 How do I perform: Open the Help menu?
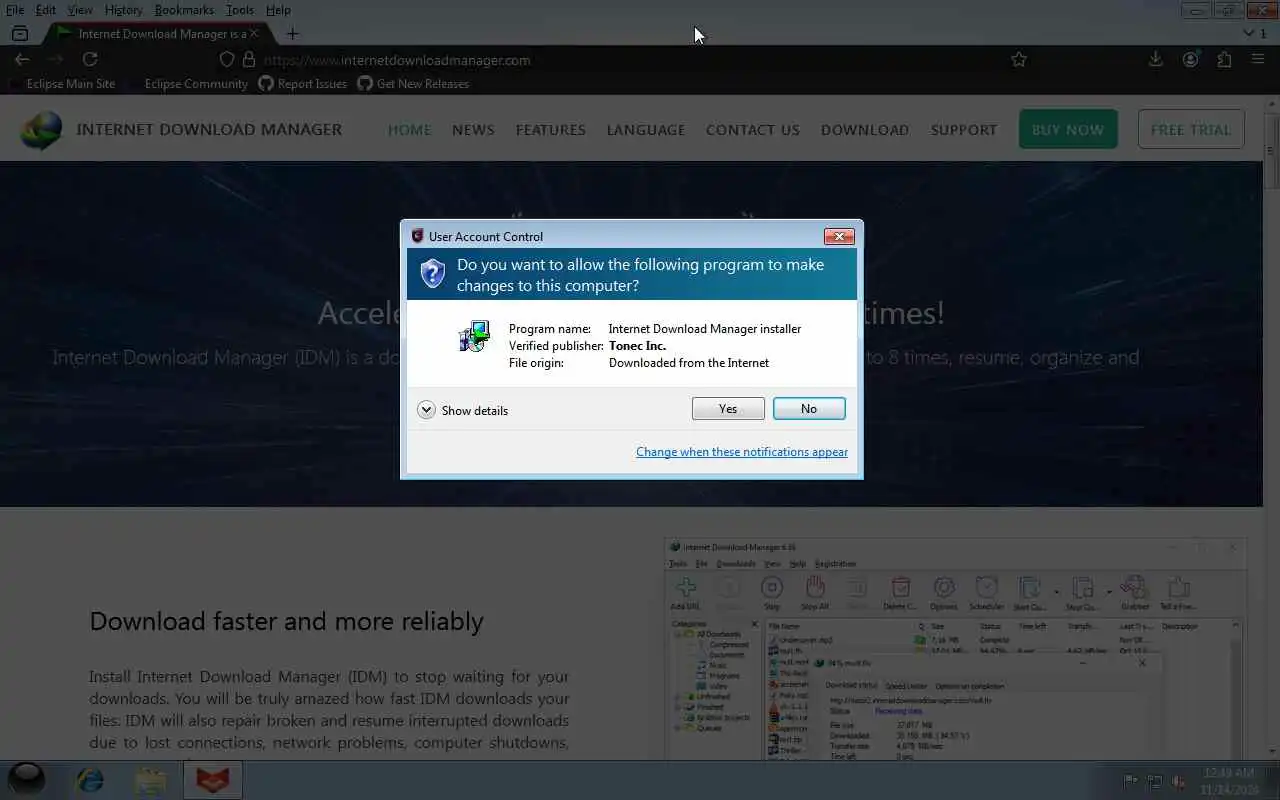coord(278,10)
